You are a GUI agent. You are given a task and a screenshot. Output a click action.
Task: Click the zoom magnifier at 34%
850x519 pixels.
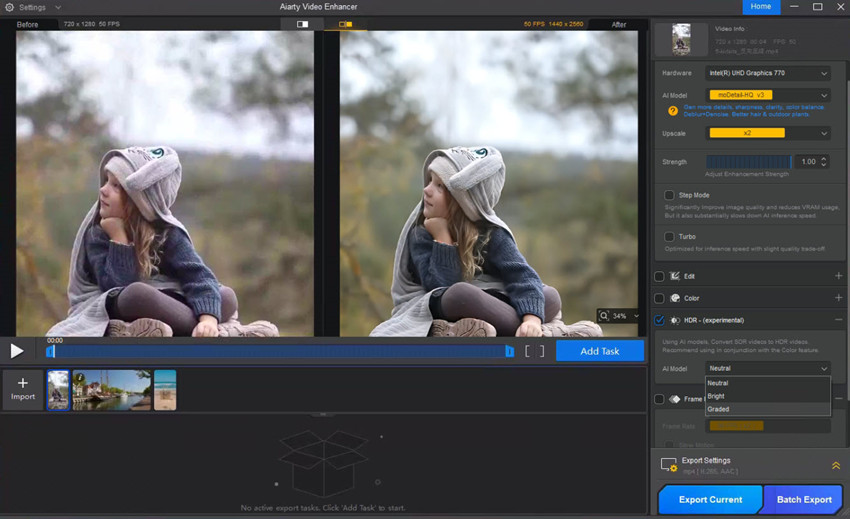click(605, 316)
